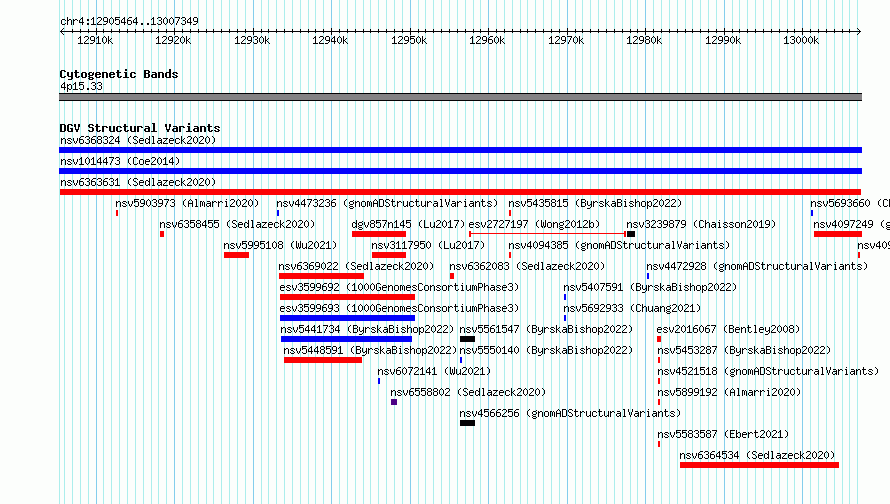The image size is (890, 504).
Task: Open variant nsv5995108 (Wu2021)
Action: pyautogui.click(x=280, y=245)
